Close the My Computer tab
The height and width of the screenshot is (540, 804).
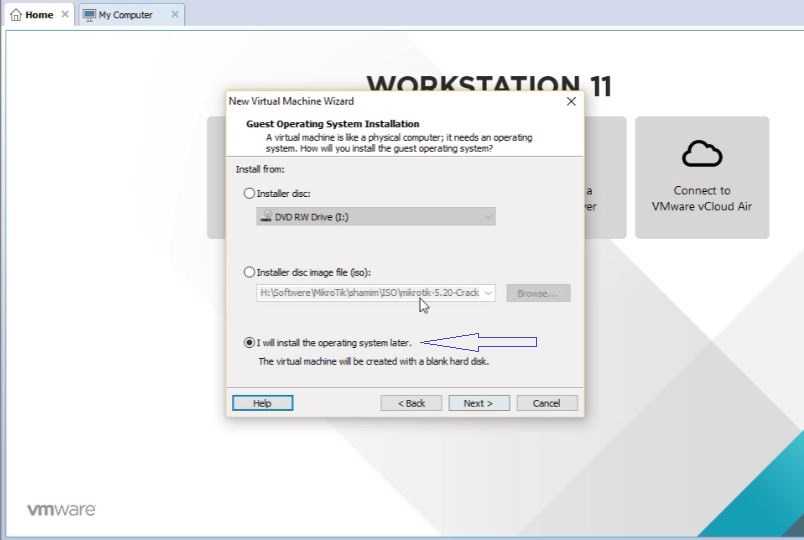pos(175,14)
